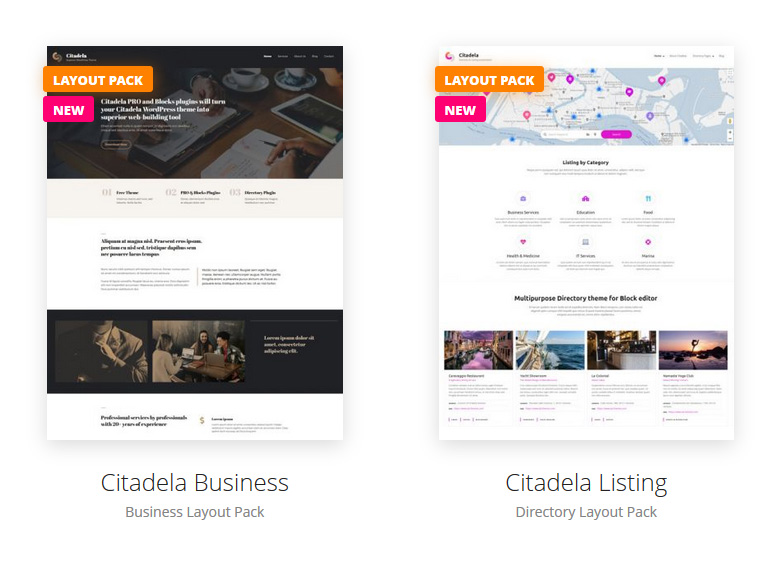Screen dimensions: 781x562
Task: Open the Citadela Listing title link
Action: pos(586,483)
